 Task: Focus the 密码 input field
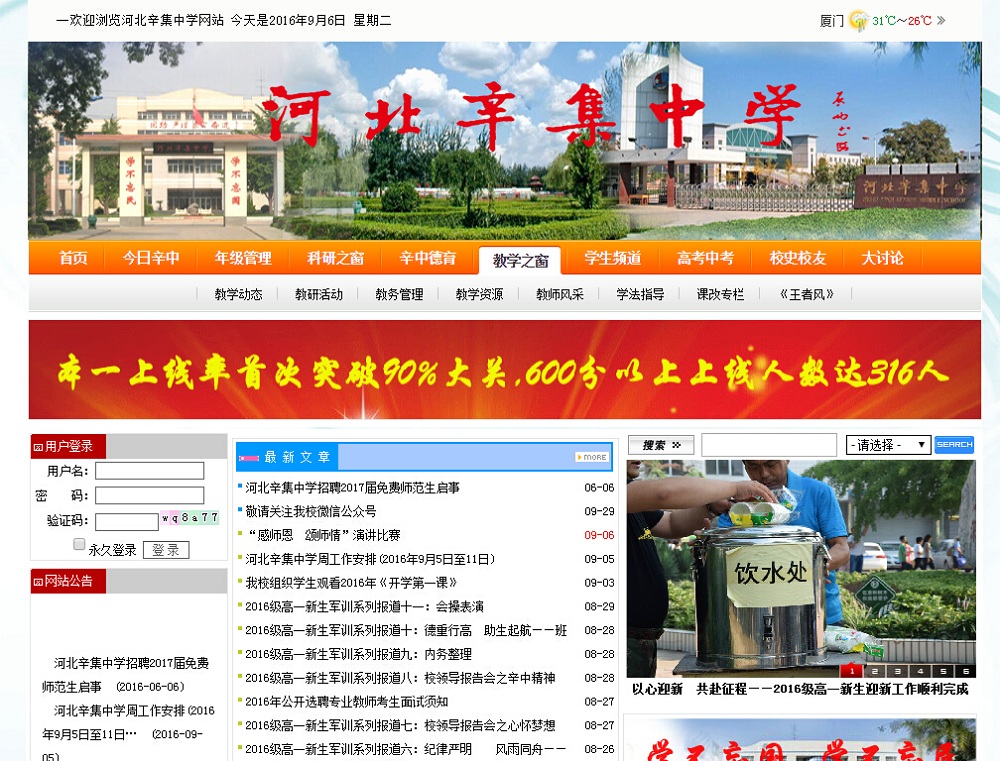pos(149,496)
